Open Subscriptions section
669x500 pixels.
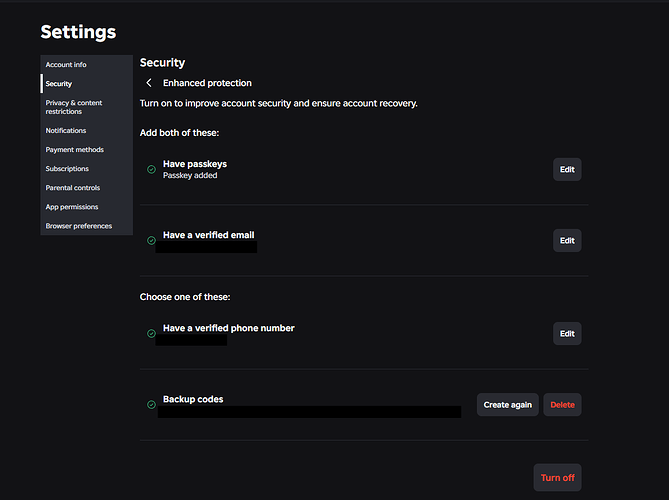(x=87, y=169)
